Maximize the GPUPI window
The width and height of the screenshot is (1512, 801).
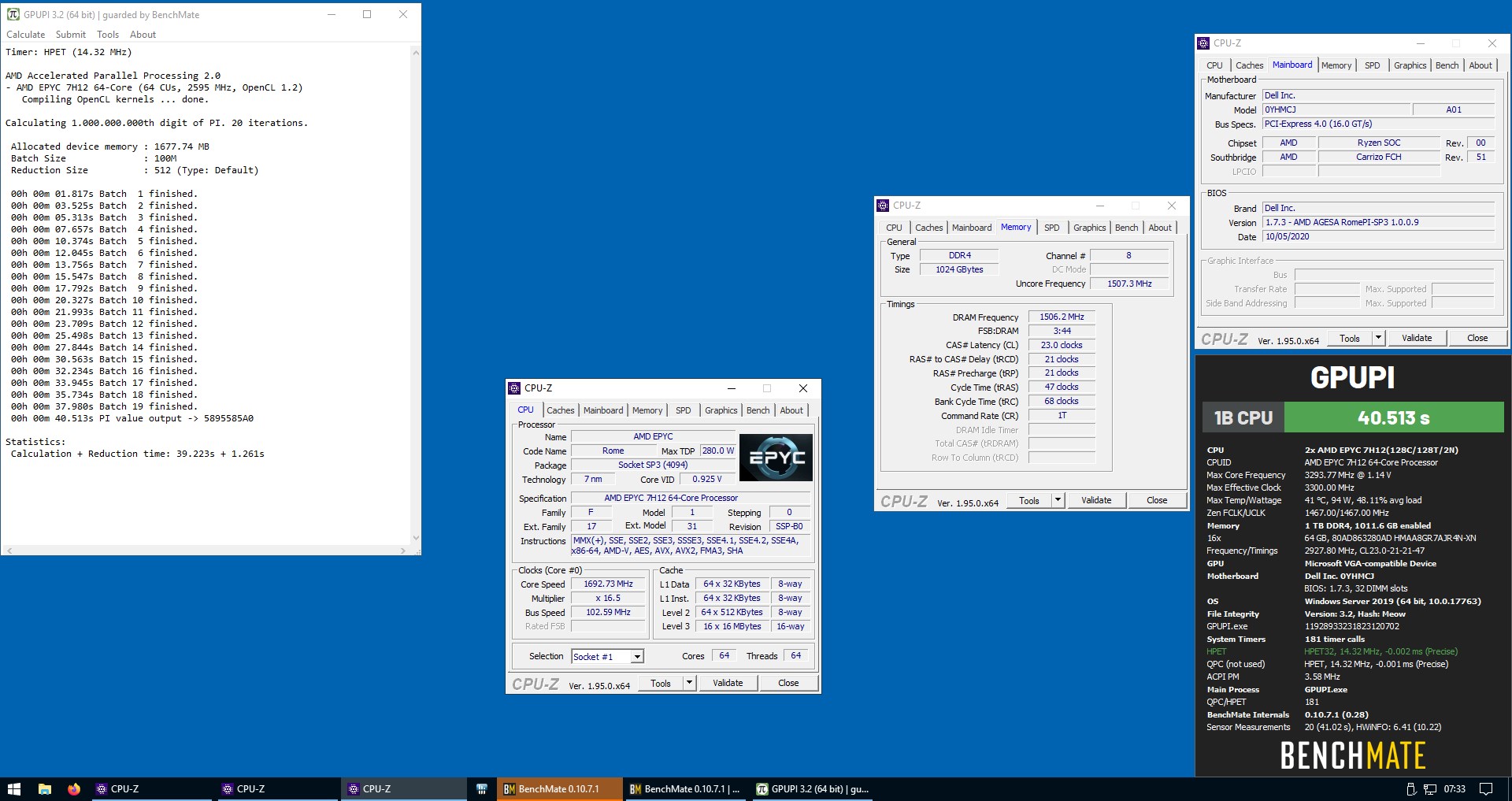click(367, 14)
